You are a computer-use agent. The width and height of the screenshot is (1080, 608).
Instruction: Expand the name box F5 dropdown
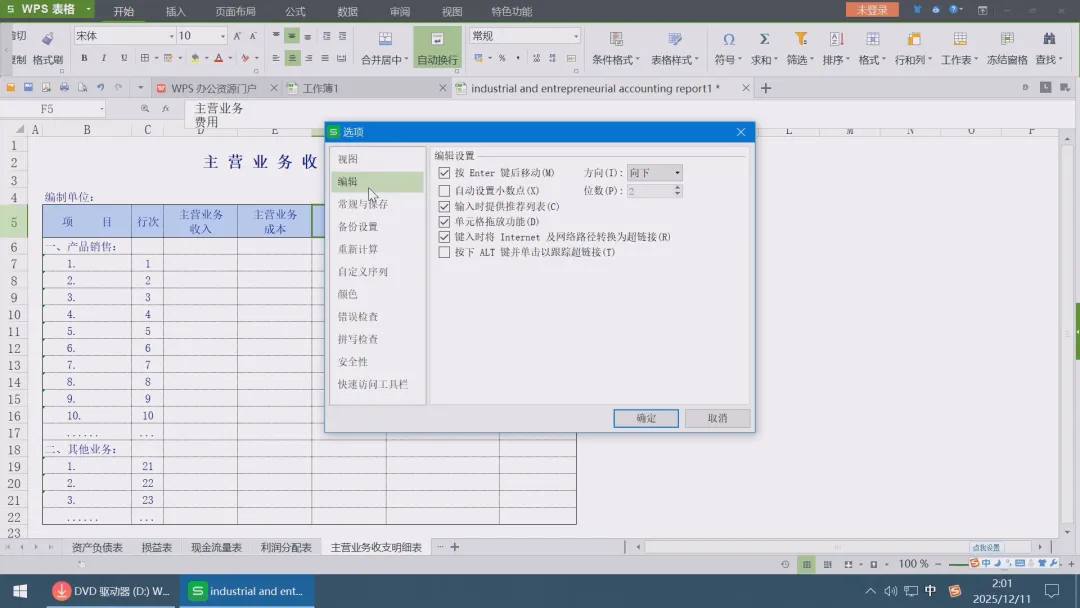pyautogui.click(x=101, y=109)
